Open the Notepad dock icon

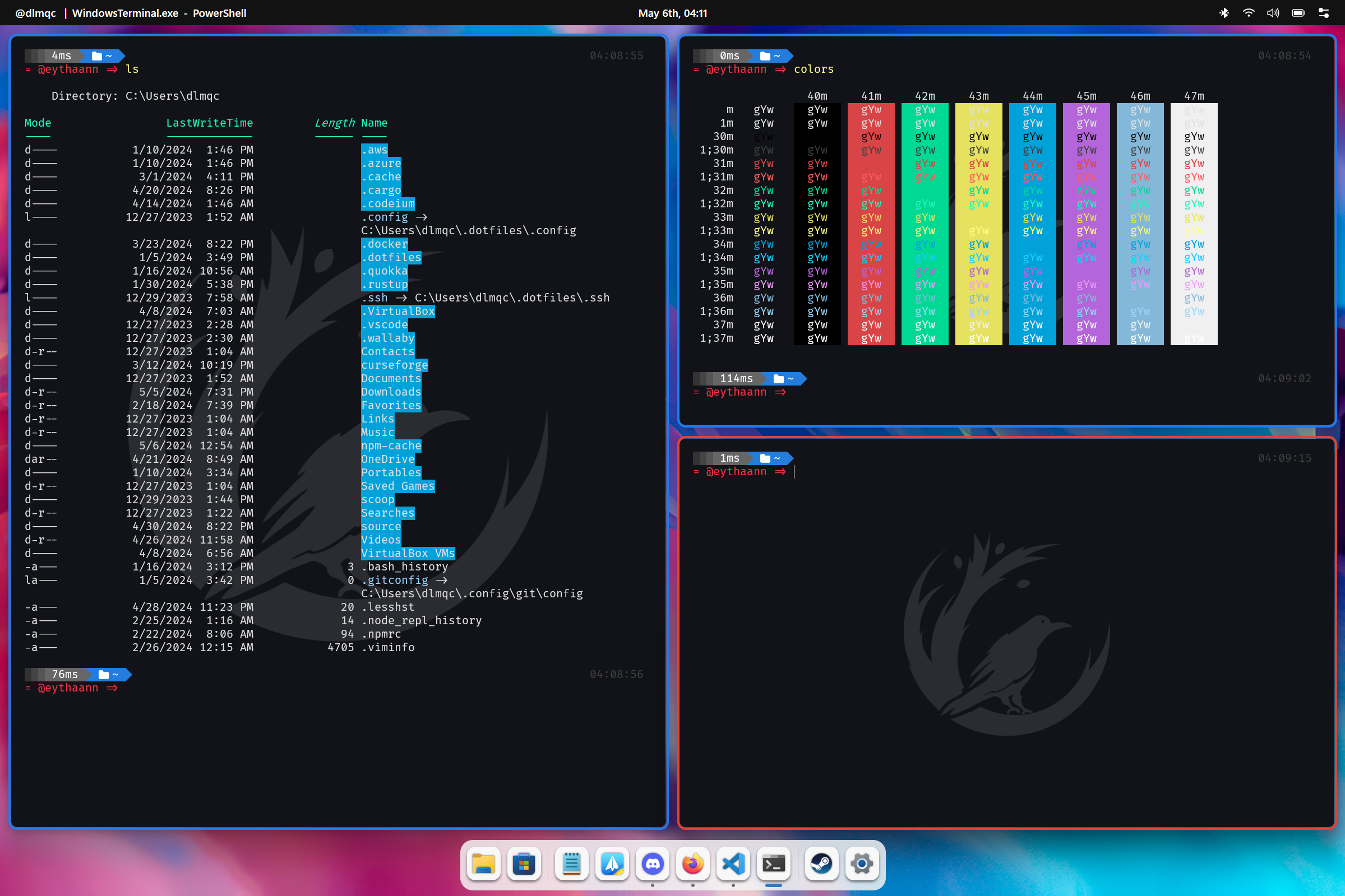(x=572, y=863)
